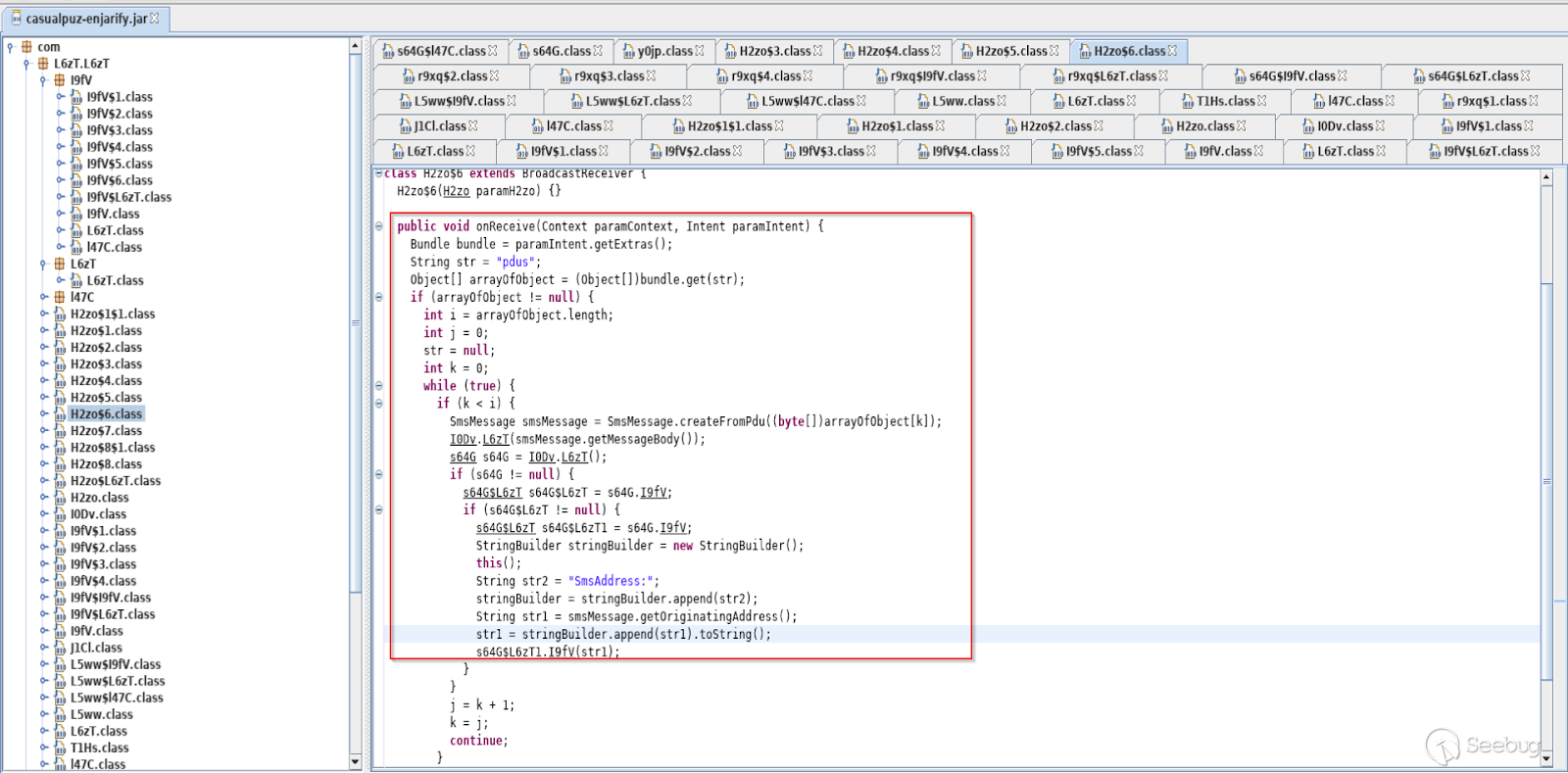The image size is (1568, 773).
Task: Switch to the s64G.class tab
Action: 561,51
